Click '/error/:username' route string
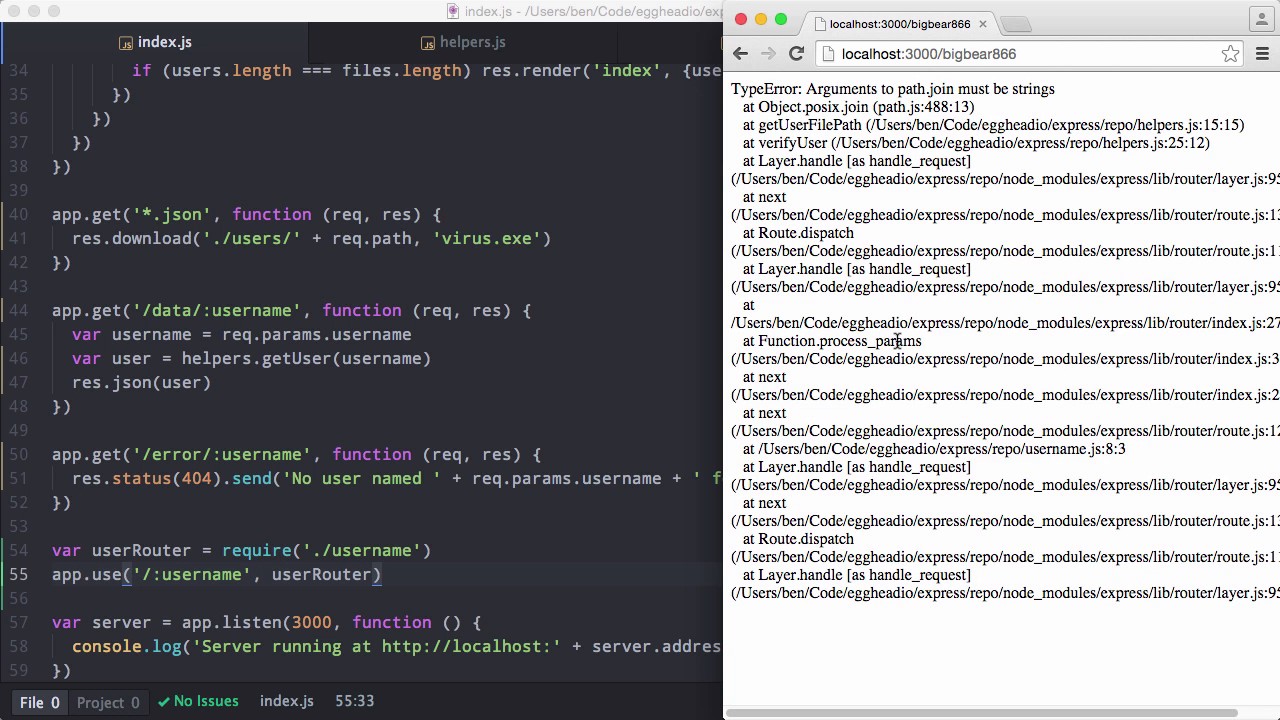Screen dimensions: 1280x720 [222, 454]
